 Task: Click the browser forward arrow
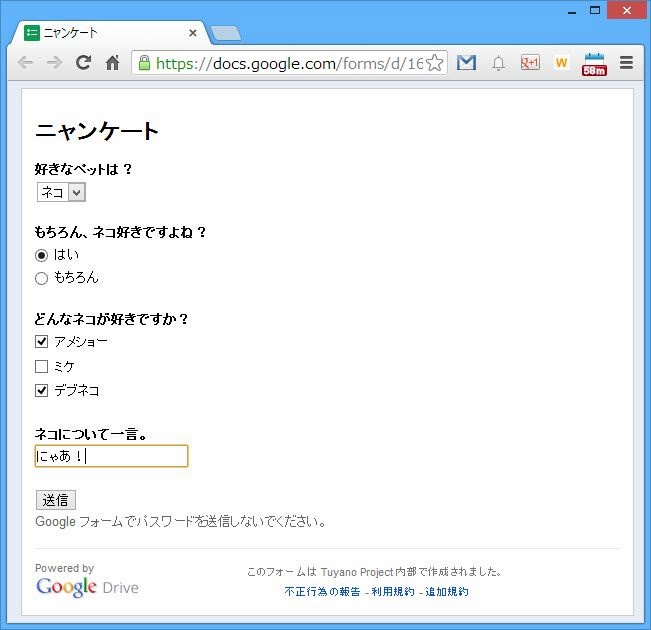[x=54, y=63]
